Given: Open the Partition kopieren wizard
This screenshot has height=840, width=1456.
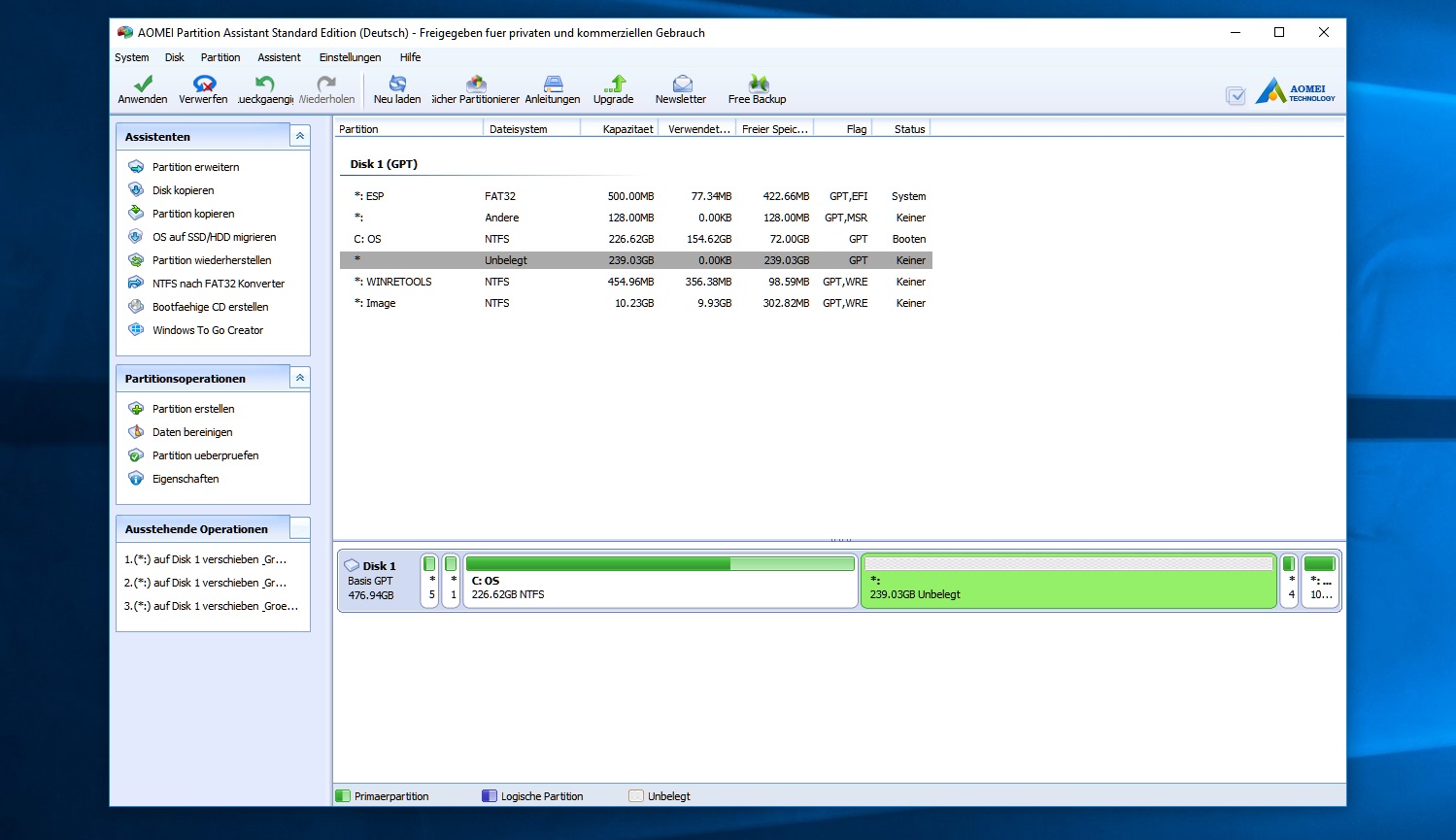Looking at the screenshot, I should 193,214.
